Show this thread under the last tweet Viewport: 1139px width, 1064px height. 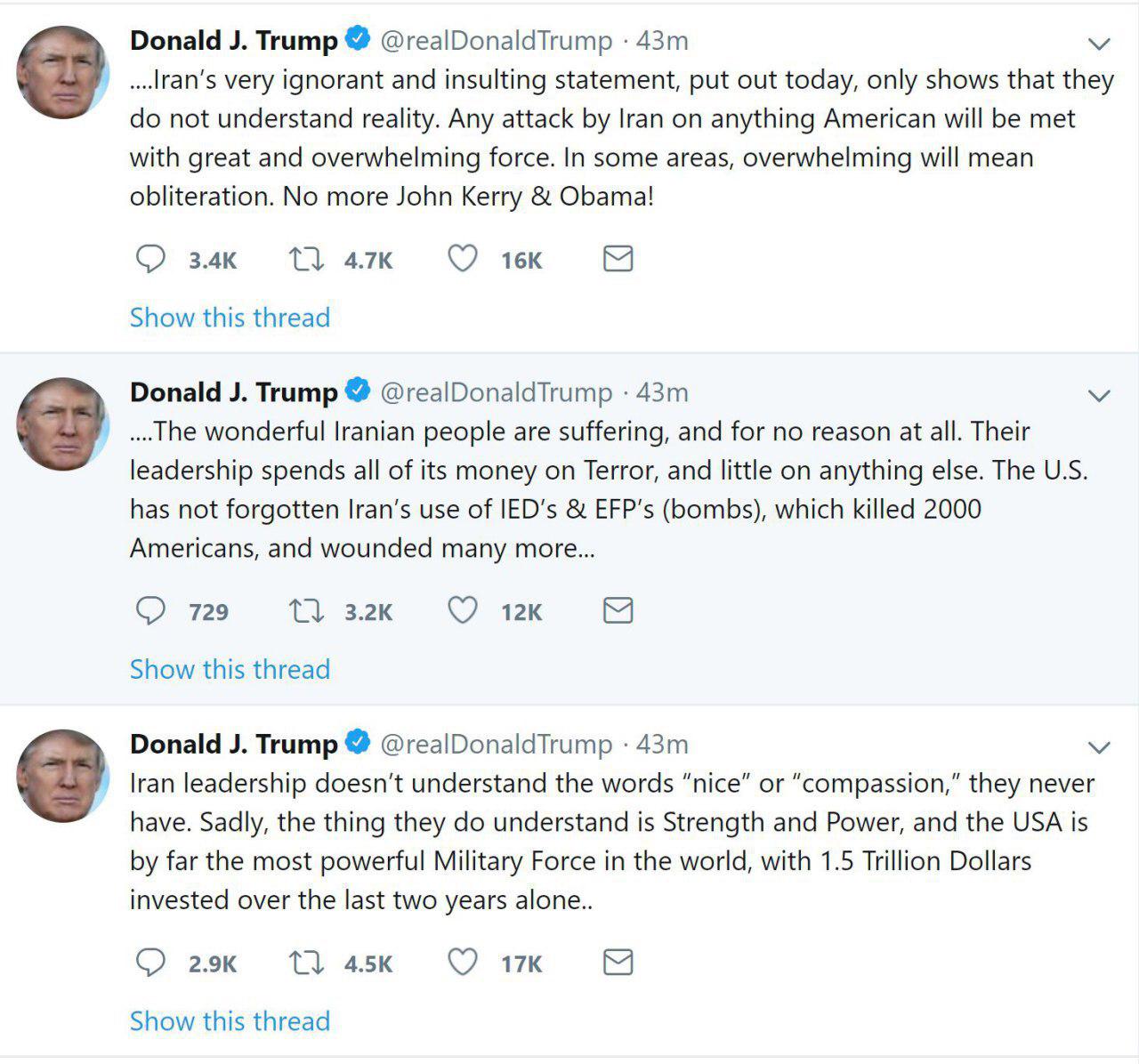pyautogui.click(x=230, y=1021)
